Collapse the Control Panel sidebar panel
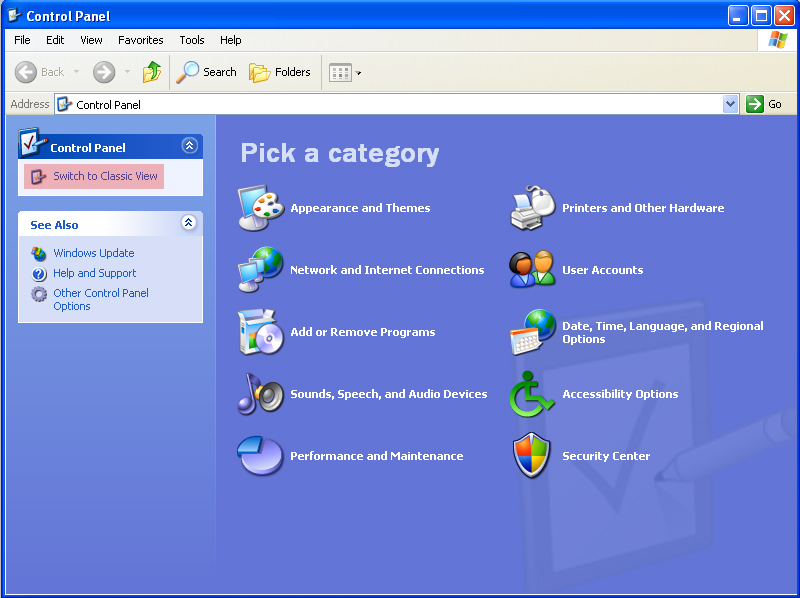Image resolution: width=800 pixels, height=598 pixels. (189, 145)
